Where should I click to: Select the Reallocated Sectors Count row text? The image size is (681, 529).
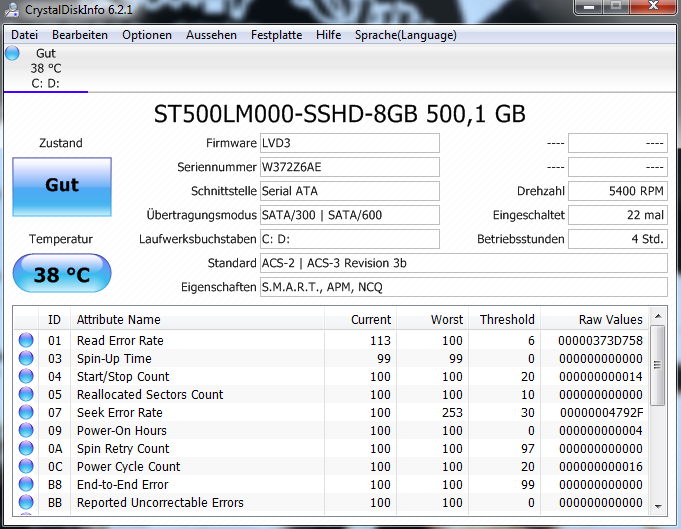[x=150, y=394]
